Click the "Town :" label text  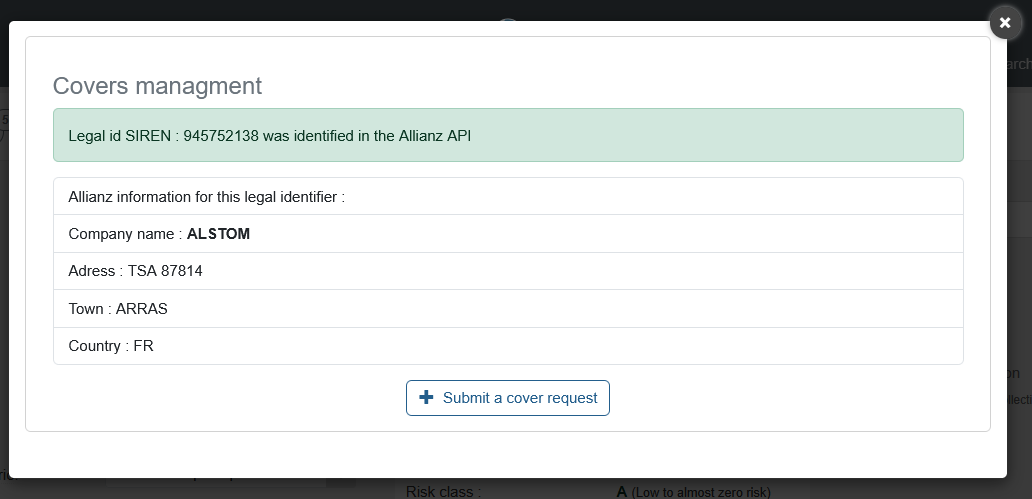90,309
